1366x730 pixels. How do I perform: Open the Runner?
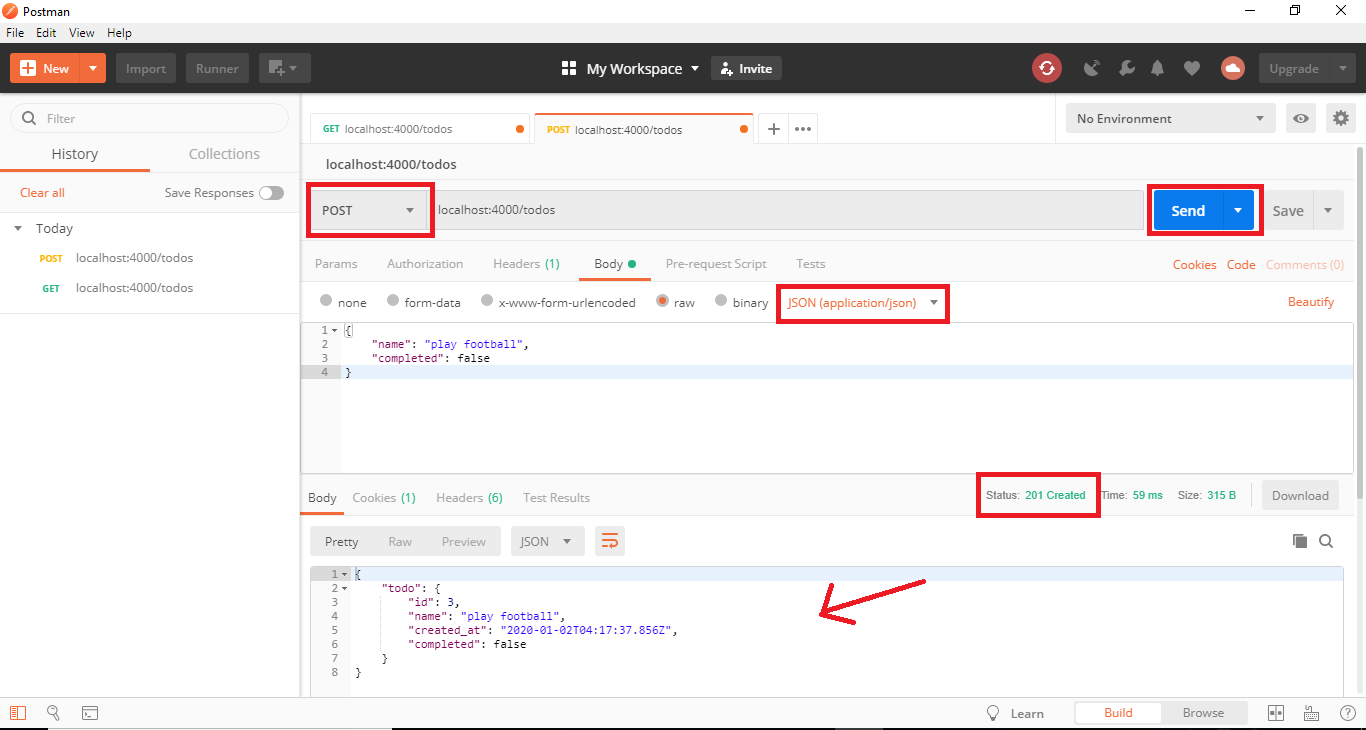pyautogui.click(x=217, y=68)
